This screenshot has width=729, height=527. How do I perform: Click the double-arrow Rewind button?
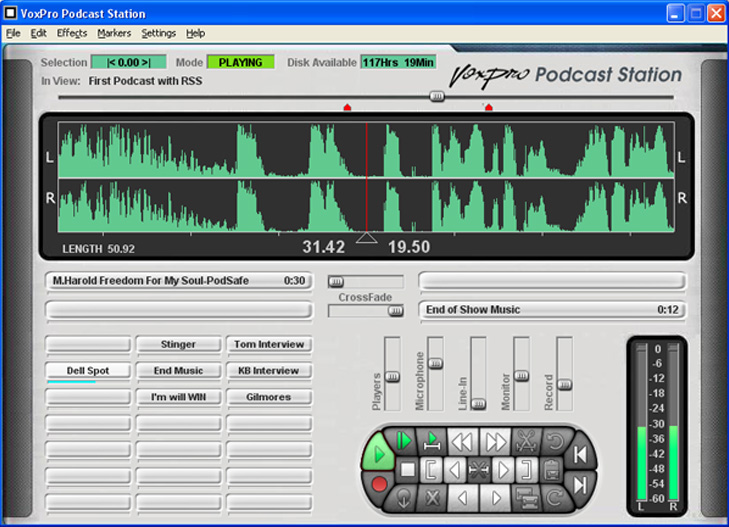click(460, 441)
